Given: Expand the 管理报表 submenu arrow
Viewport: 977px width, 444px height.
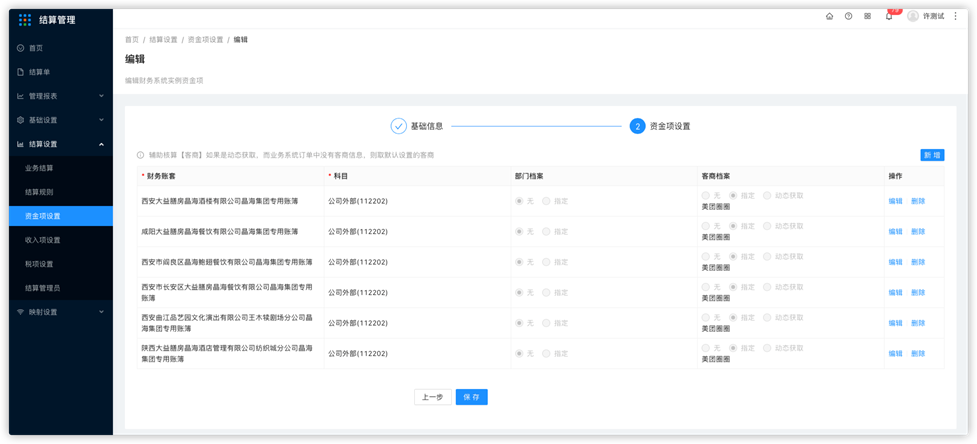Looking at the screenshot, I should pos(102,96).
